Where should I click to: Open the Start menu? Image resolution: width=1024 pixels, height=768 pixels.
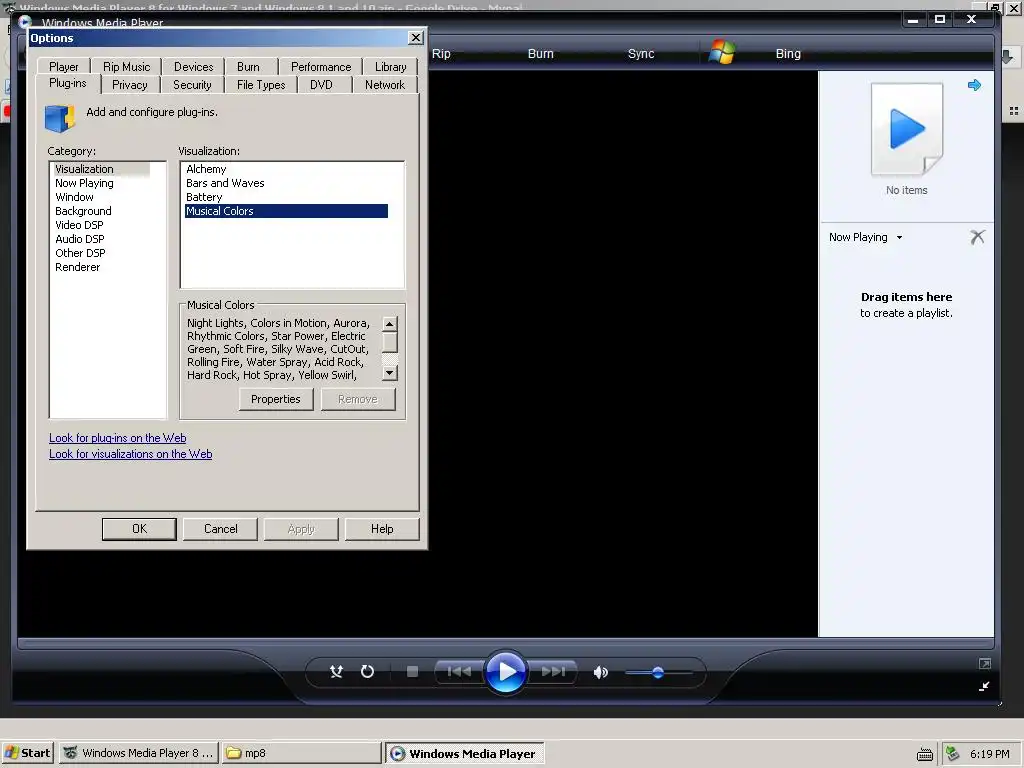[27, 753]
